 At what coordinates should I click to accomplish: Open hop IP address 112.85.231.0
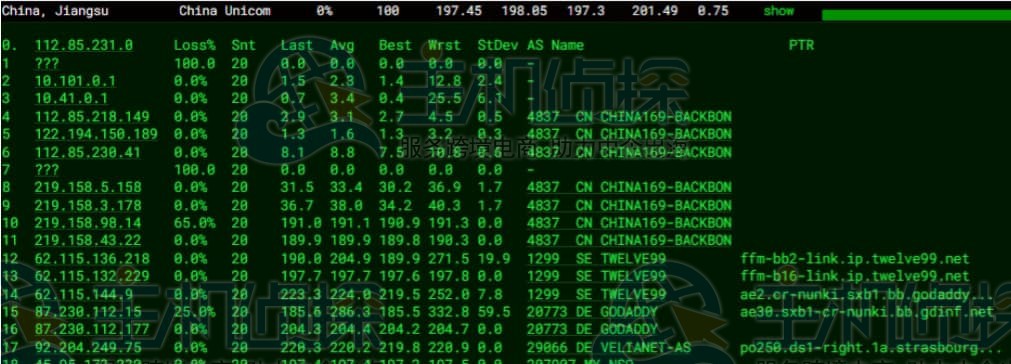coord(84,45)
